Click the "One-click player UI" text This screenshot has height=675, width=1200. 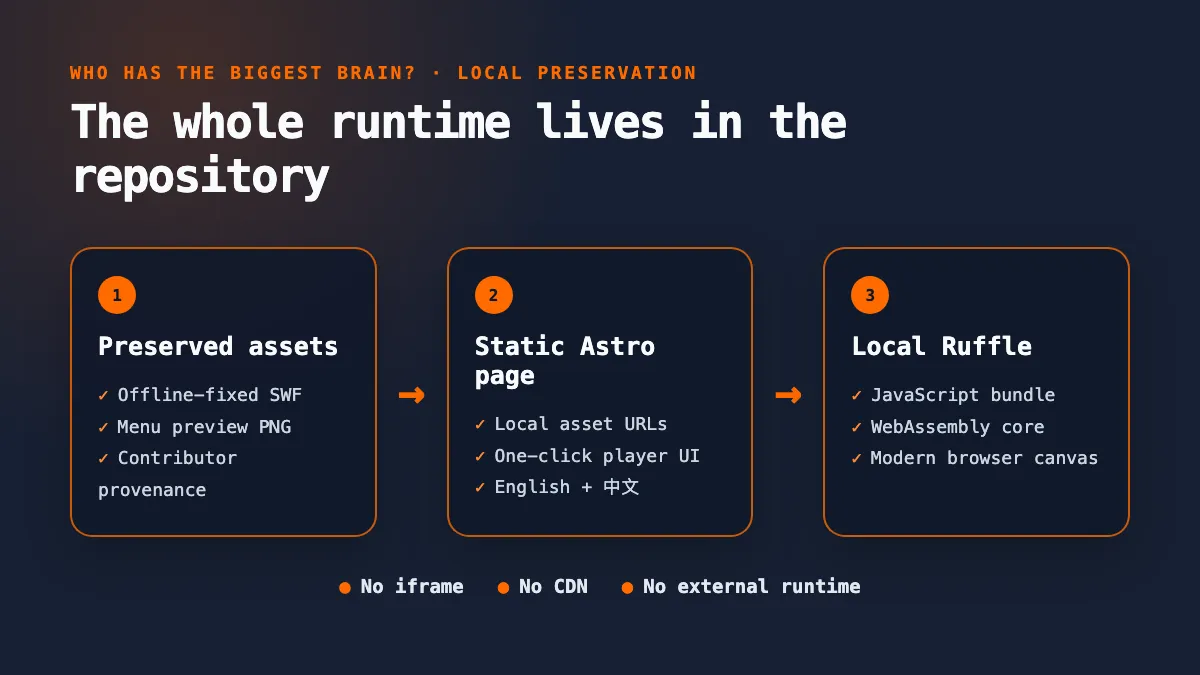pos(597,456)
